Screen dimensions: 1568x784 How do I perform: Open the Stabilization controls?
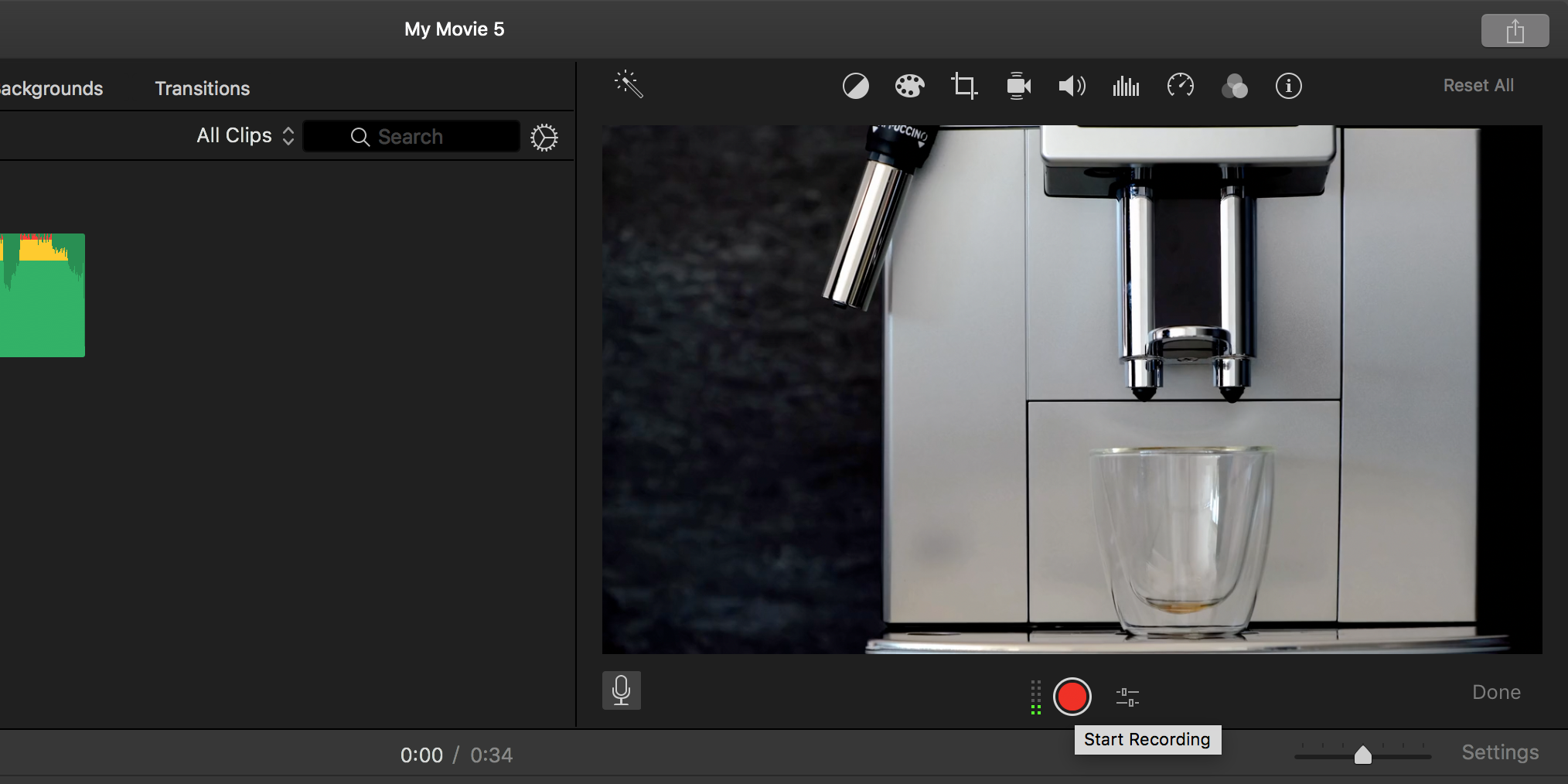(x=1017, y=86)
